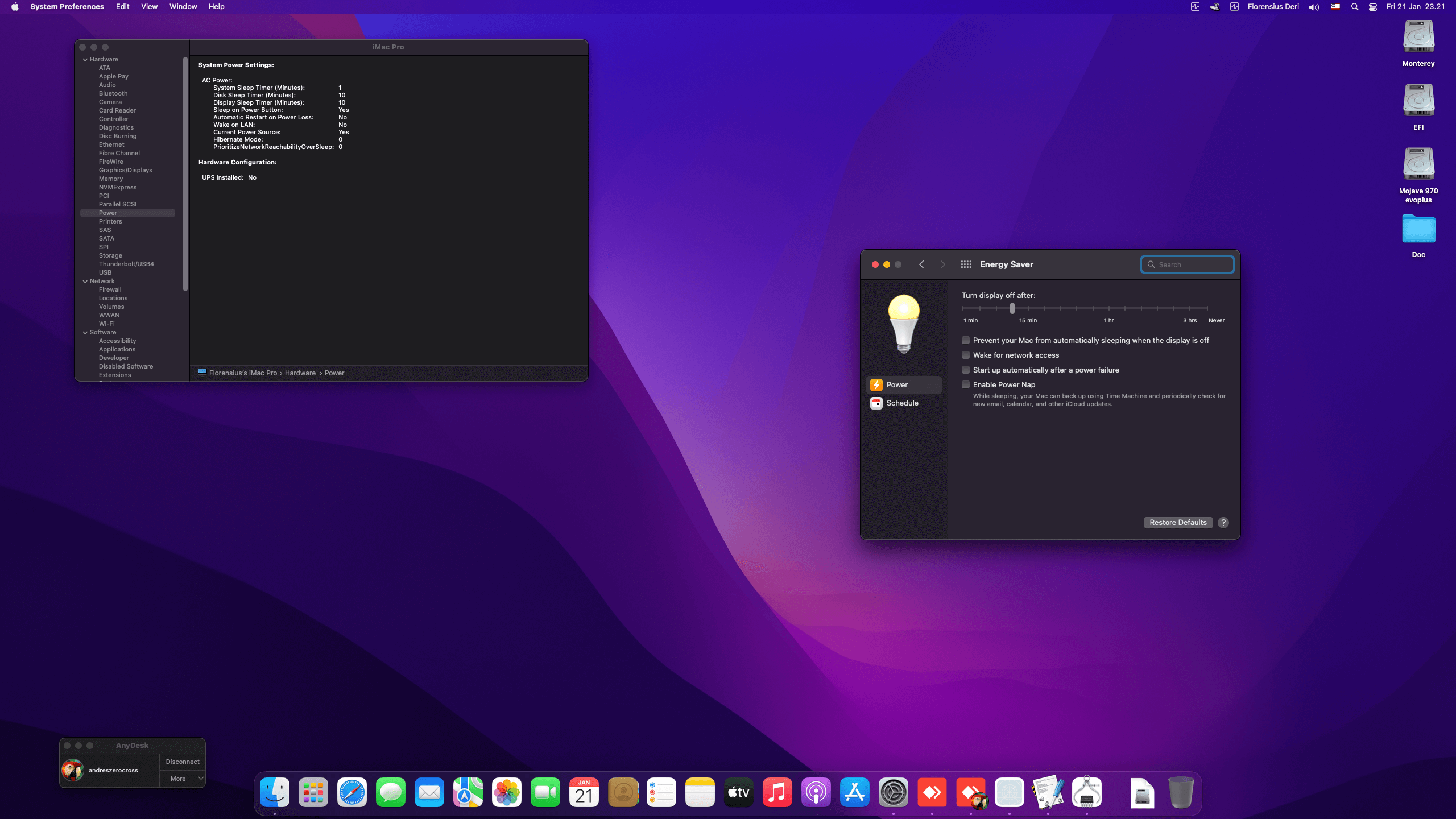Check Start up automatically after power failure
The height and width of the screenshot is (819, 1456).
tap(966, 370)
